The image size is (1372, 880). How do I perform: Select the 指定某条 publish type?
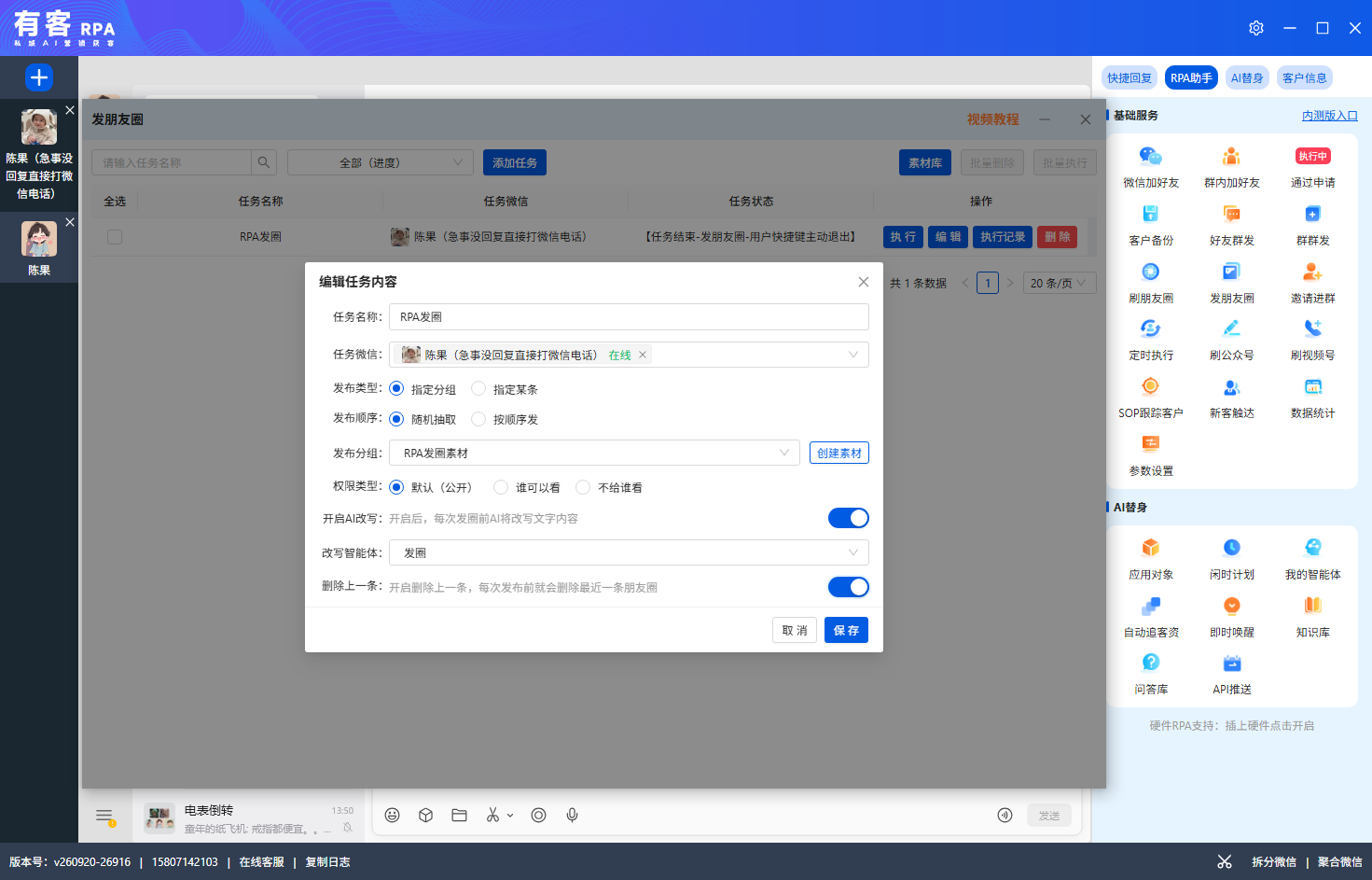[x=478, y=388]
